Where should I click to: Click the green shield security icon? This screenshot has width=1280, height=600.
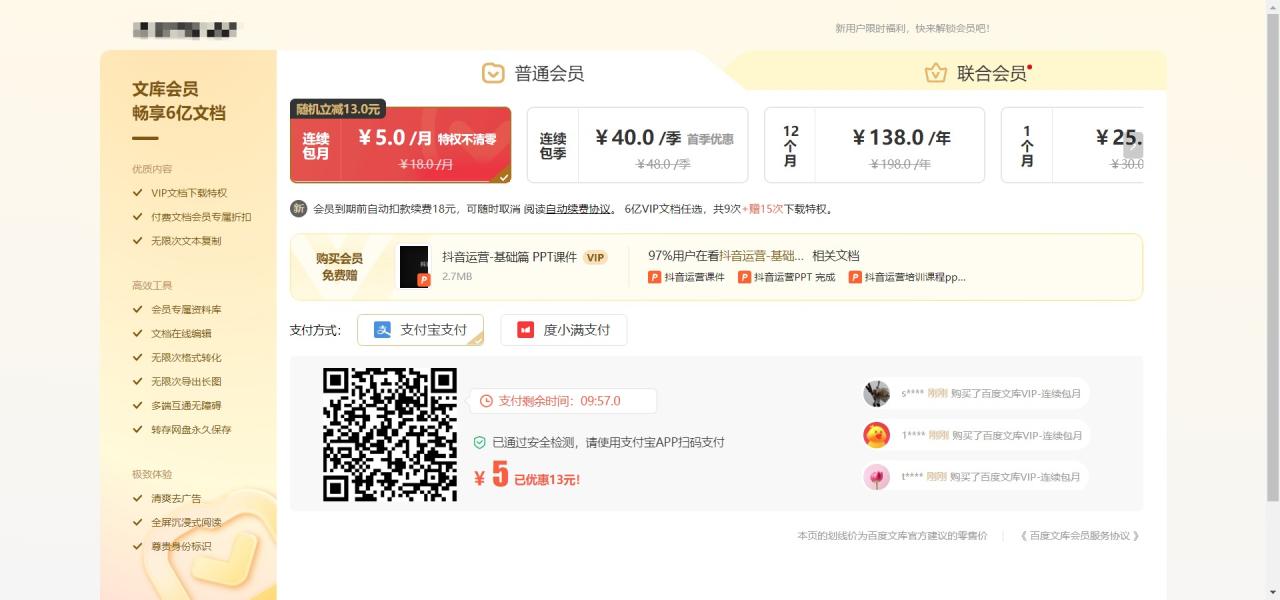tap(480, 442)
